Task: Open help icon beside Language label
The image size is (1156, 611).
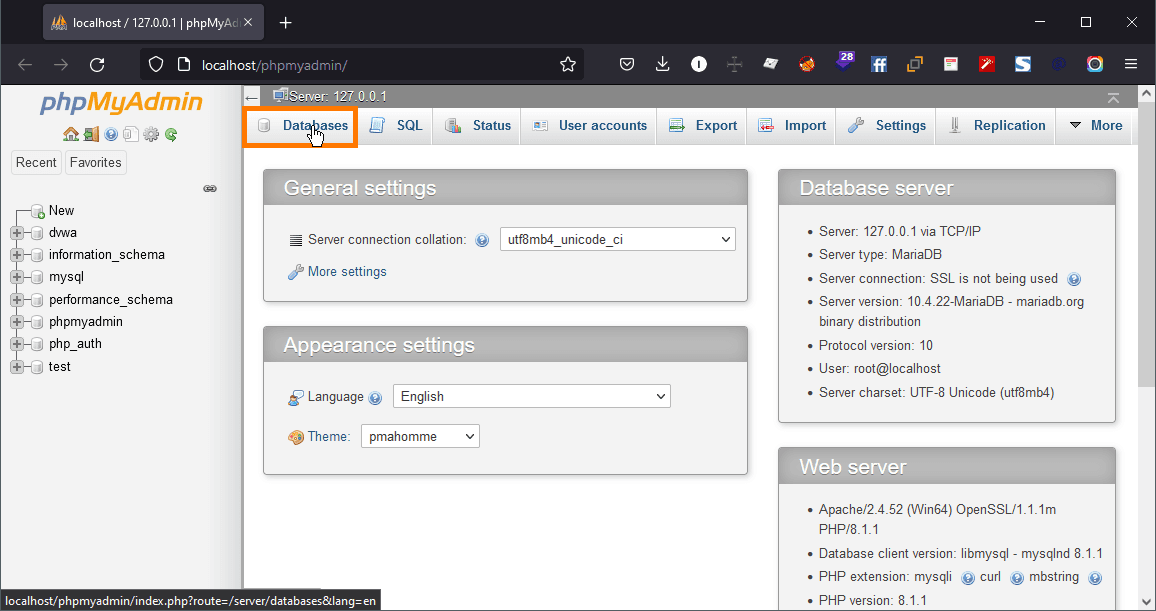Action: pyautogui.click(x=375, y=398)
